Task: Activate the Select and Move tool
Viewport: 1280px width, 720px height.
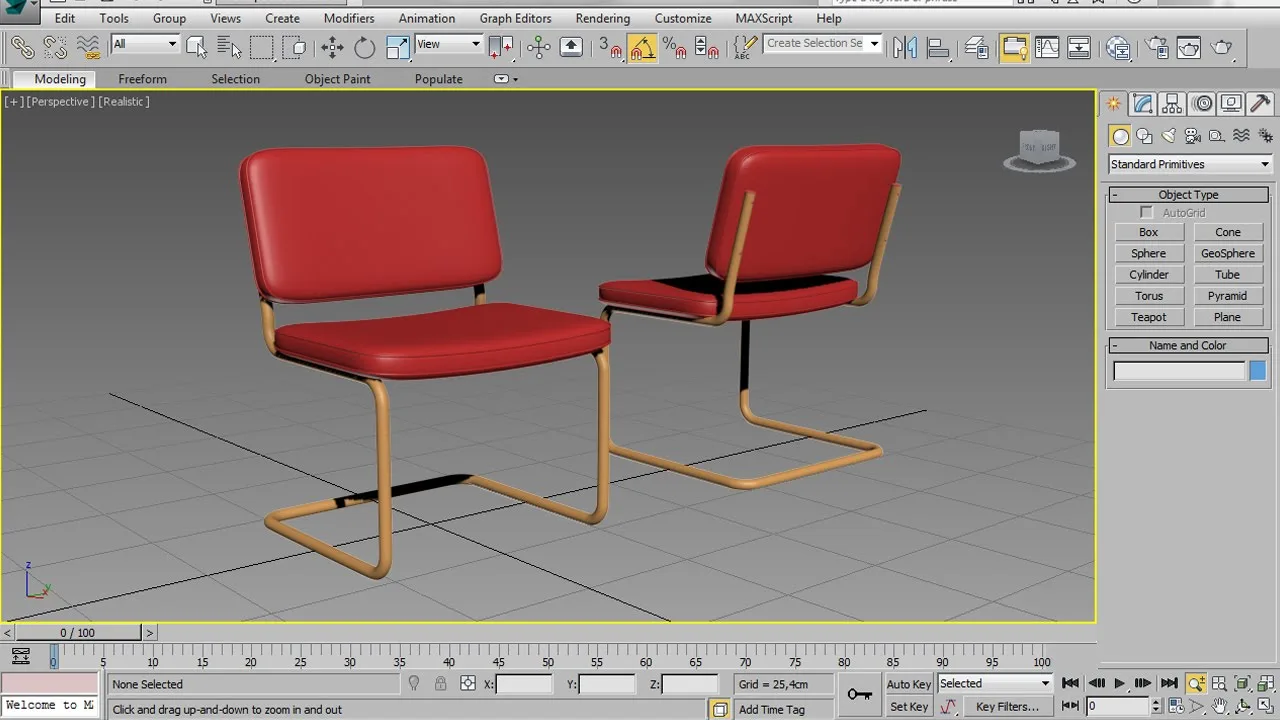Action: [332, 47]
